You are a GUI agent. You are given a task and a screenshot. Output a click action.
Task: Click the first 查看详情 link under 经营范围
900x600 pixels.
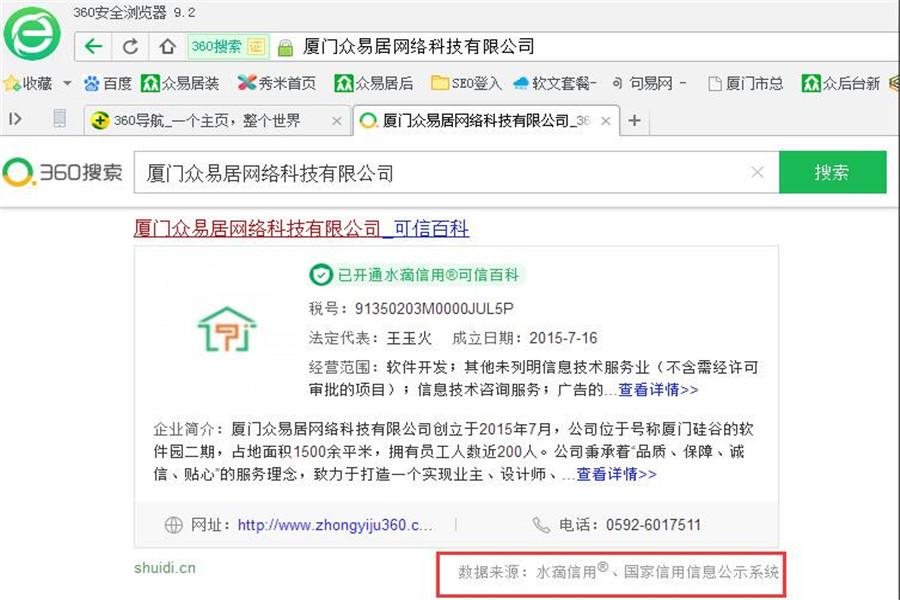pyautogui.click(x=658, y=389)
